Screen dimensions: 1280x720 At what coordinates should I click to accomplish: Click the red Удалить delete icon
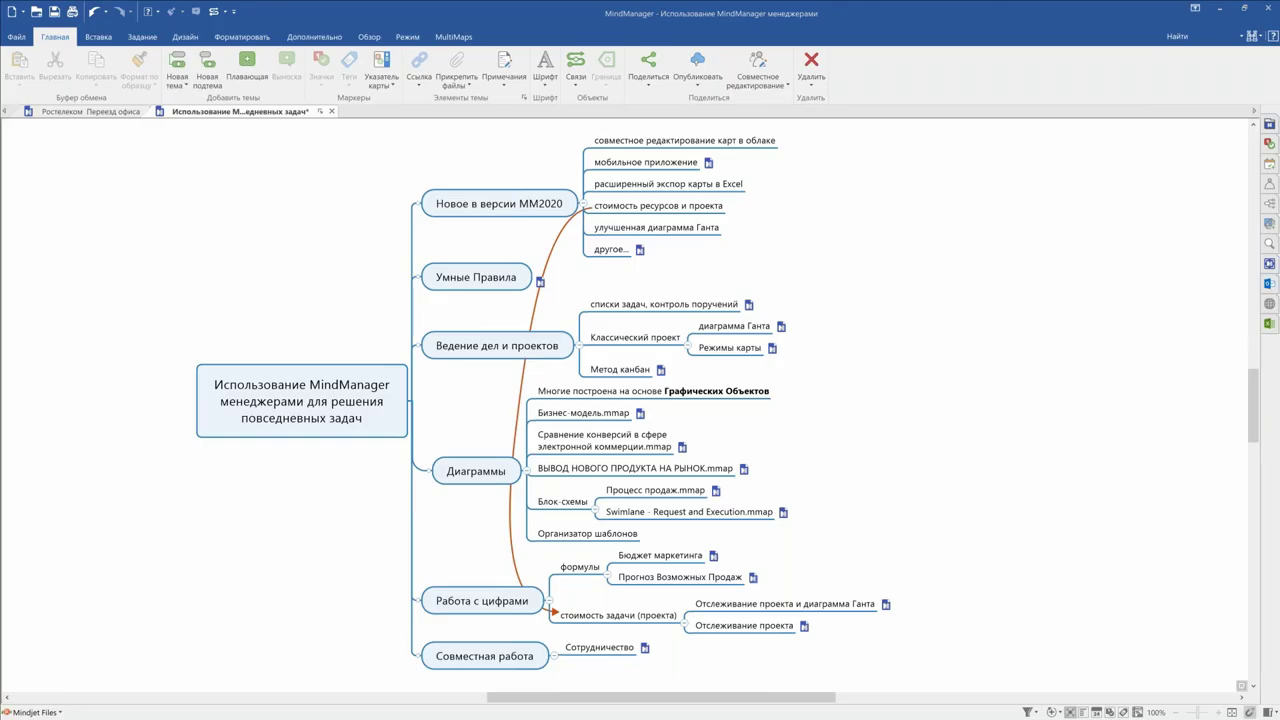tap(811, 60)
